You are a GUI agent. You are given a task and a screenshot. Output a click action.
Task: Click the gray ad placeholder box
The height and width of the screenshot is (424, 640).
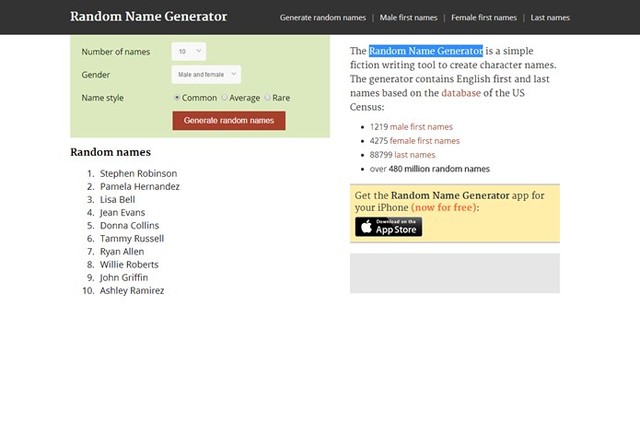pos(455,273)
